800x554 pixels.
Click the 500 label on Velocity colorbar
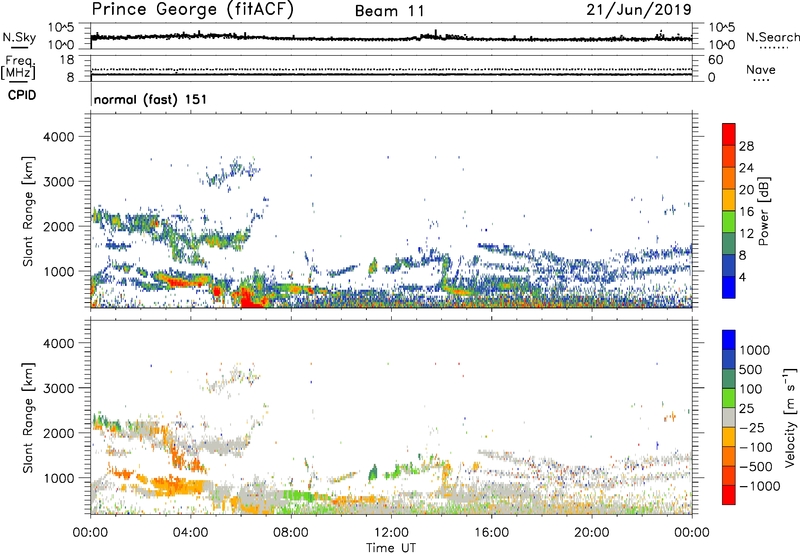click(751, 369)
